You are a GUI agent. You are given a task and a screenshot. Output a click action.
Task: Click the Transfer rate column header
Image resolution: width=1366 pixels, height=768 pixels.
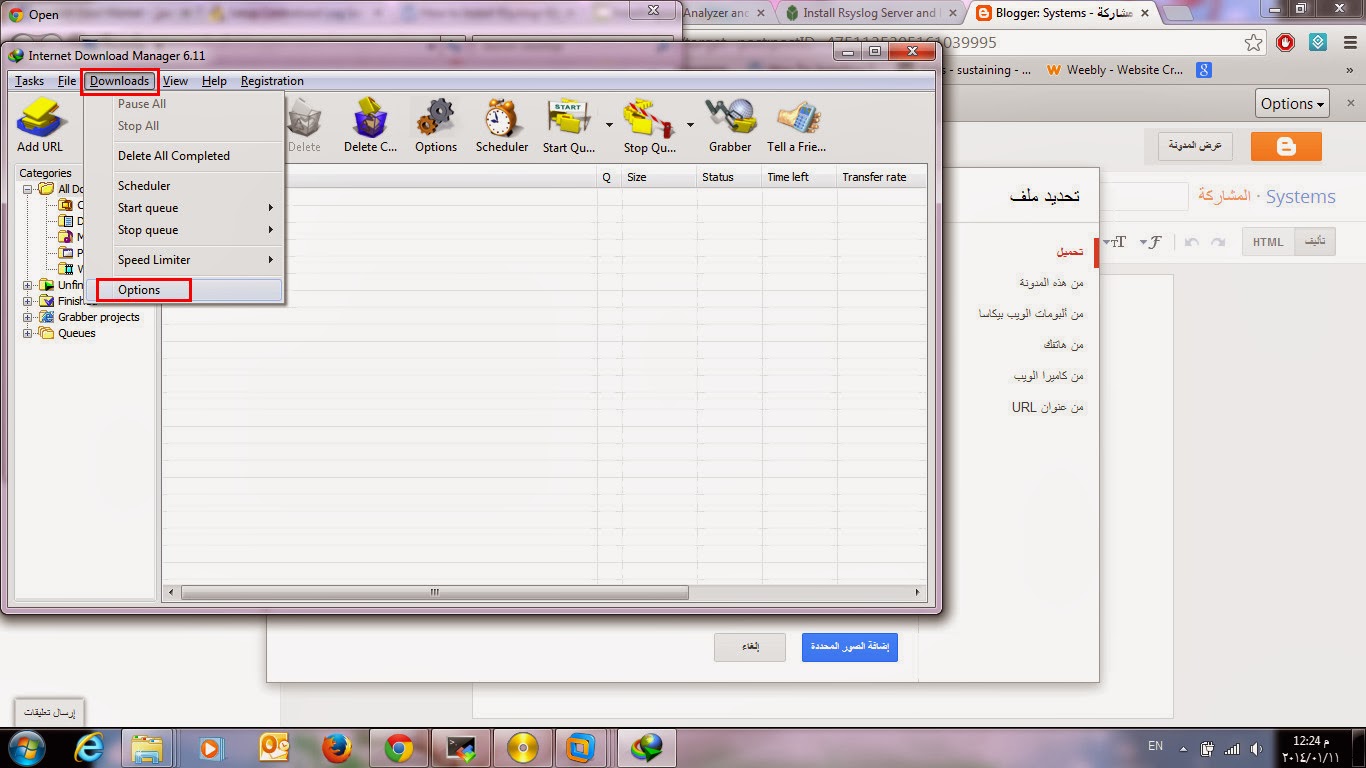[881, 177]
